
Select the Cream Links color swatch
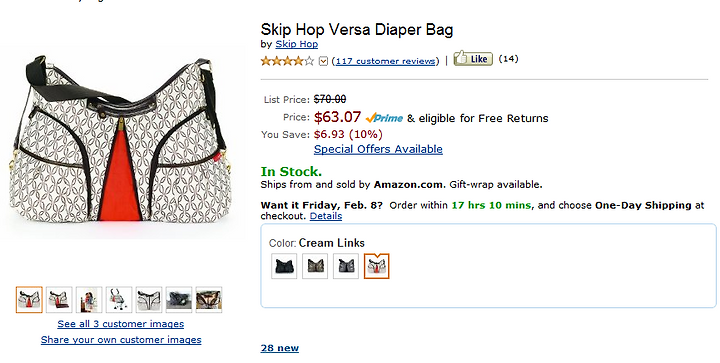pos(377,266)
